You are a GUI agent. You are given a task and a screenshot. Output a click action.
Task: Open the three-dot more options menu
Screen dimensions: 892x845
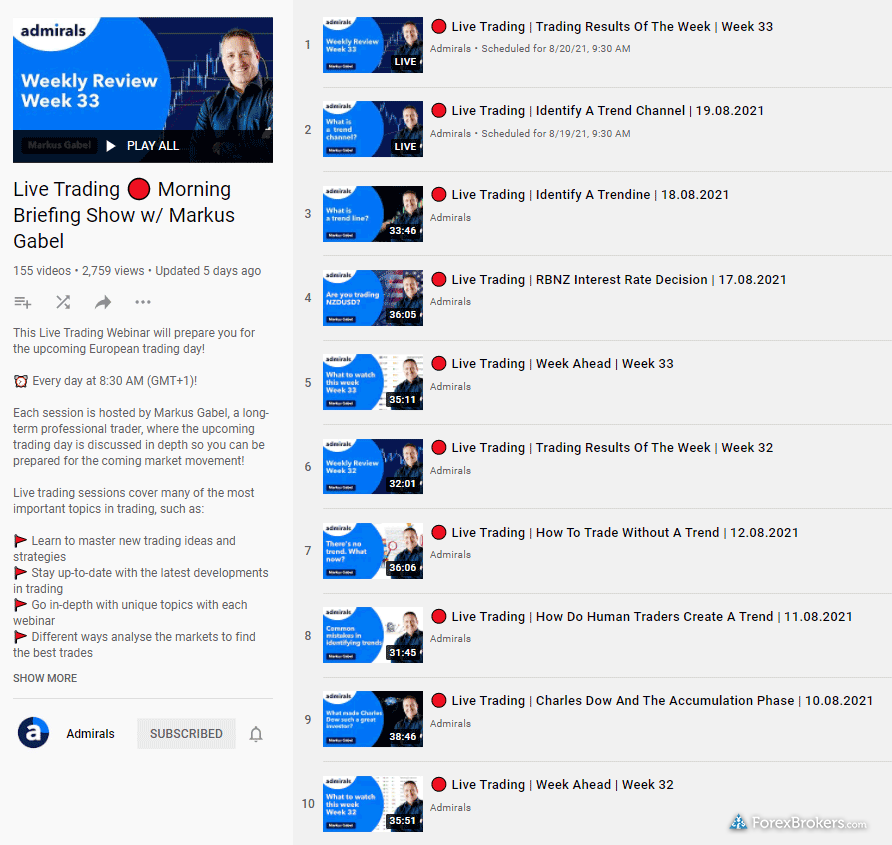pos(143,302)
